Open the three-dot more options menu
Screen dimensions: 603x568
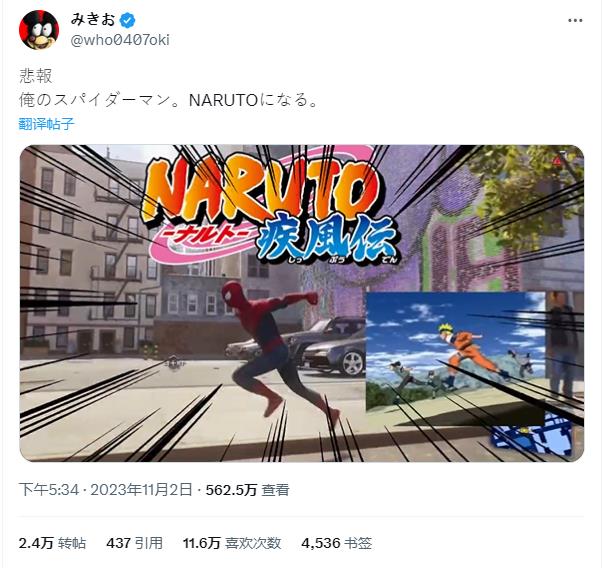(x=575, y=20)
